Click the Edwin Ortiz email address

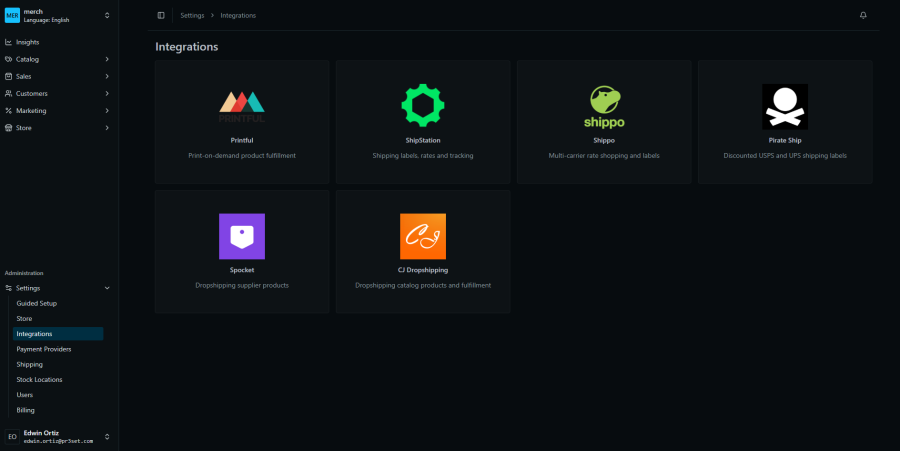coord(58,441)
